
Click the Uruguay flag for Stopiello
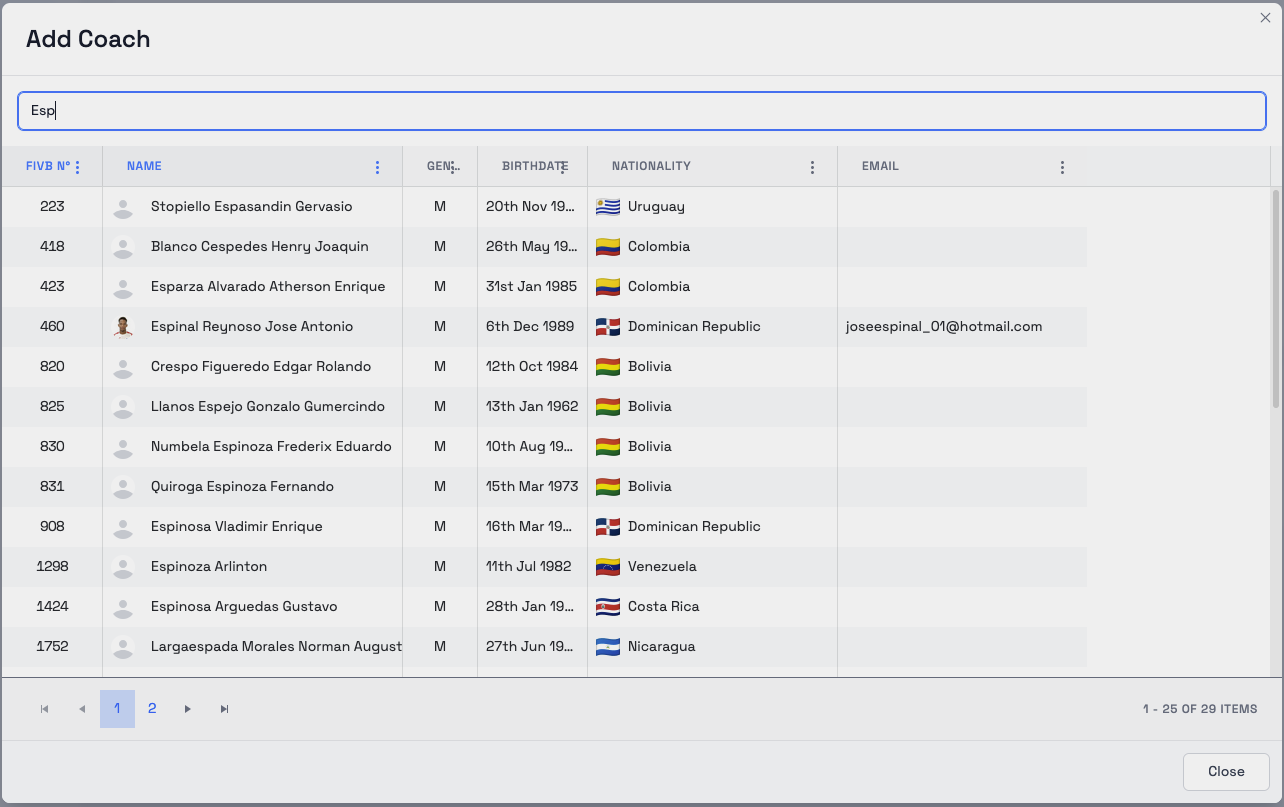coord(607,207)
